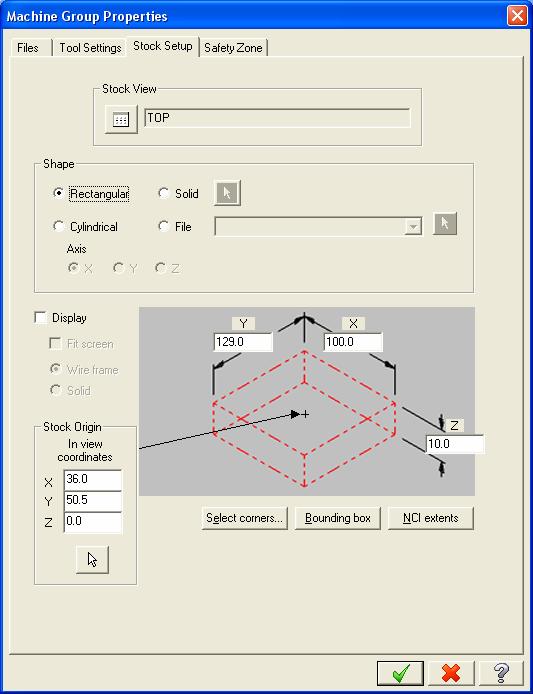Click the Y dimension field showing 129.0
The image size is (533, 694).
pyautogui.click(x=243, y=342)
